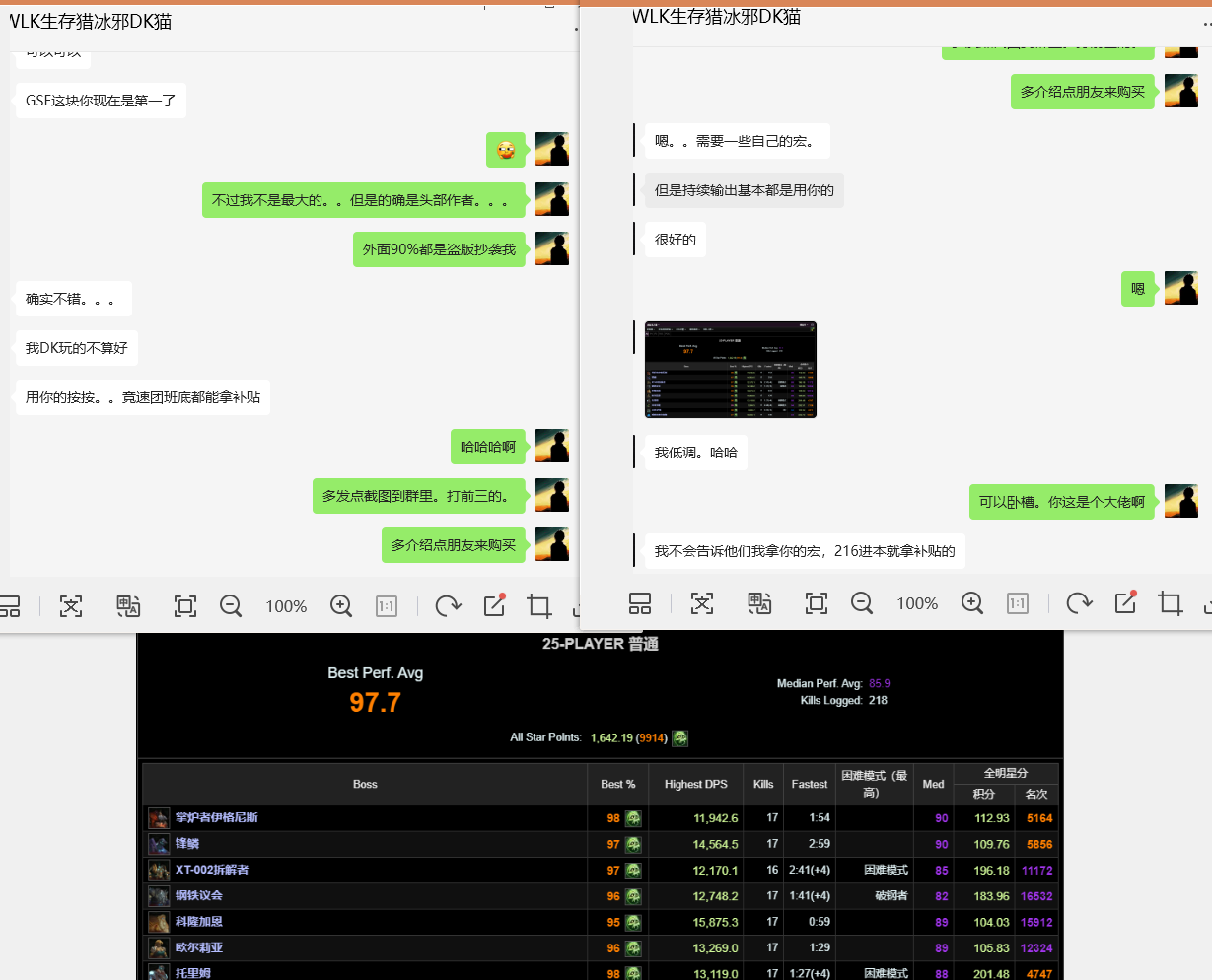1212x980 pixels.
Task: Open crop tool in left viewer toolbar
Action: [x=538, y=606]
